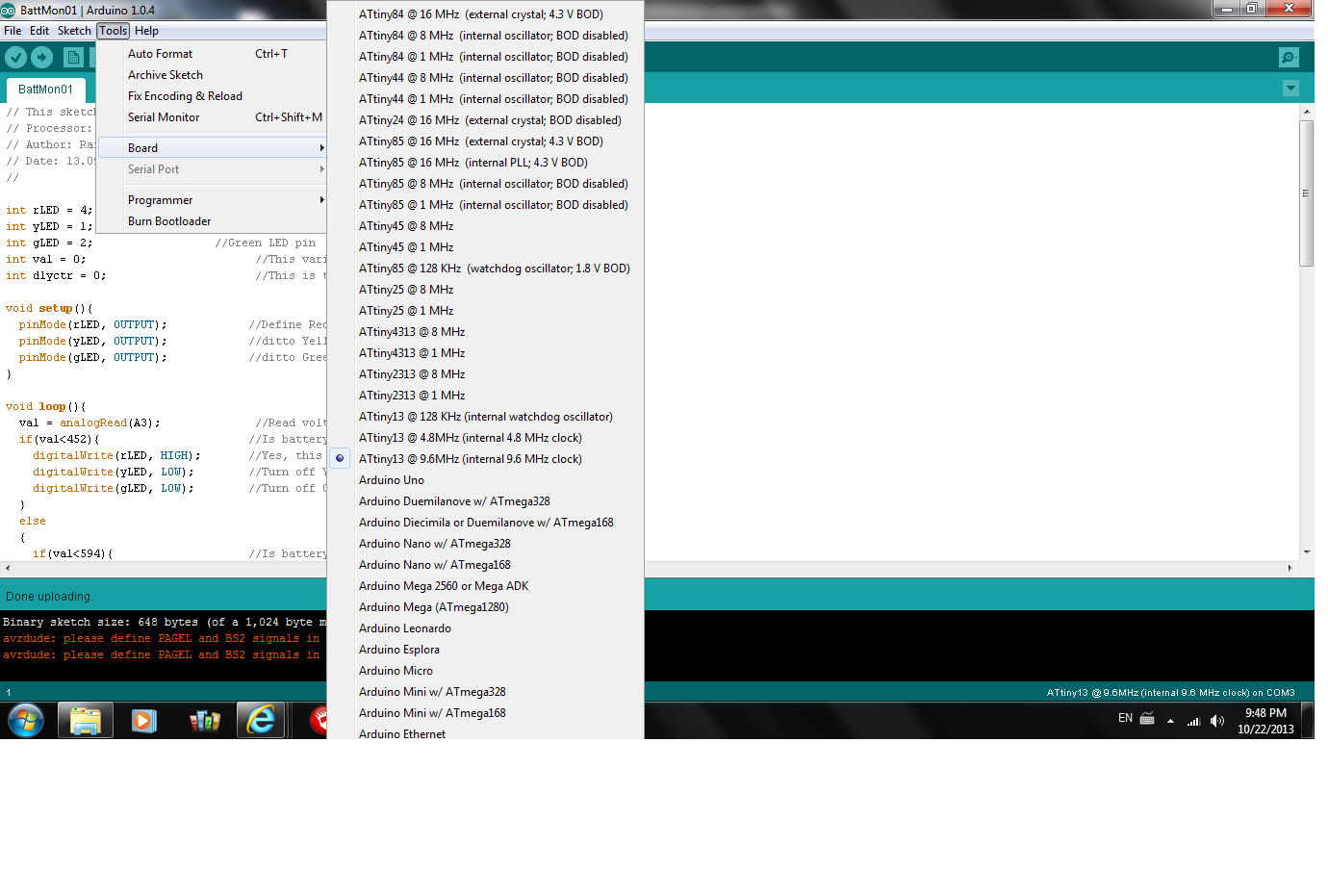The width and height of the screenshot is (1328, 896).
Task: Open Serial Monitor via the magnifier icon
Action: 1289,57
